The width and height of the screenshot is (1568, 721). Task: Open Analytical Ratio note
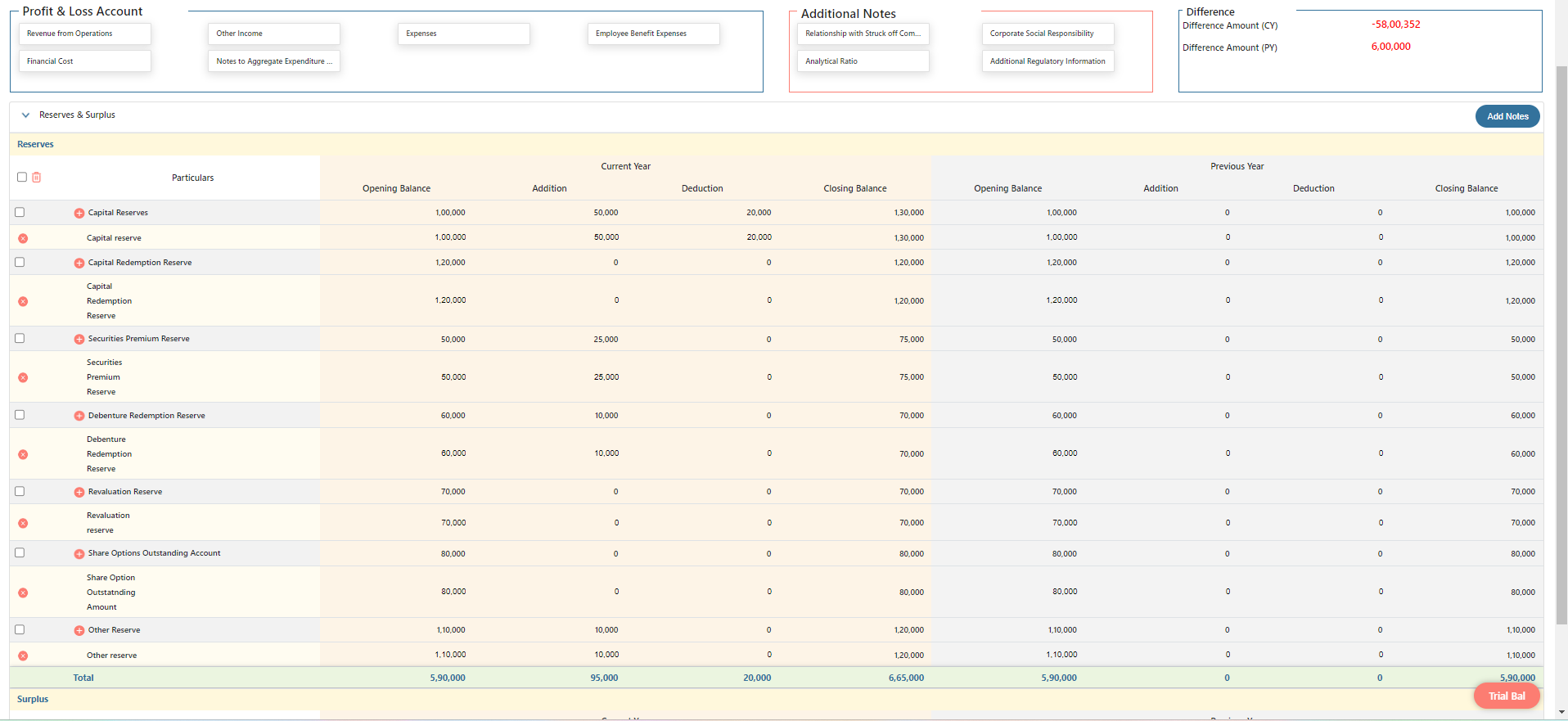click(863, 61)
